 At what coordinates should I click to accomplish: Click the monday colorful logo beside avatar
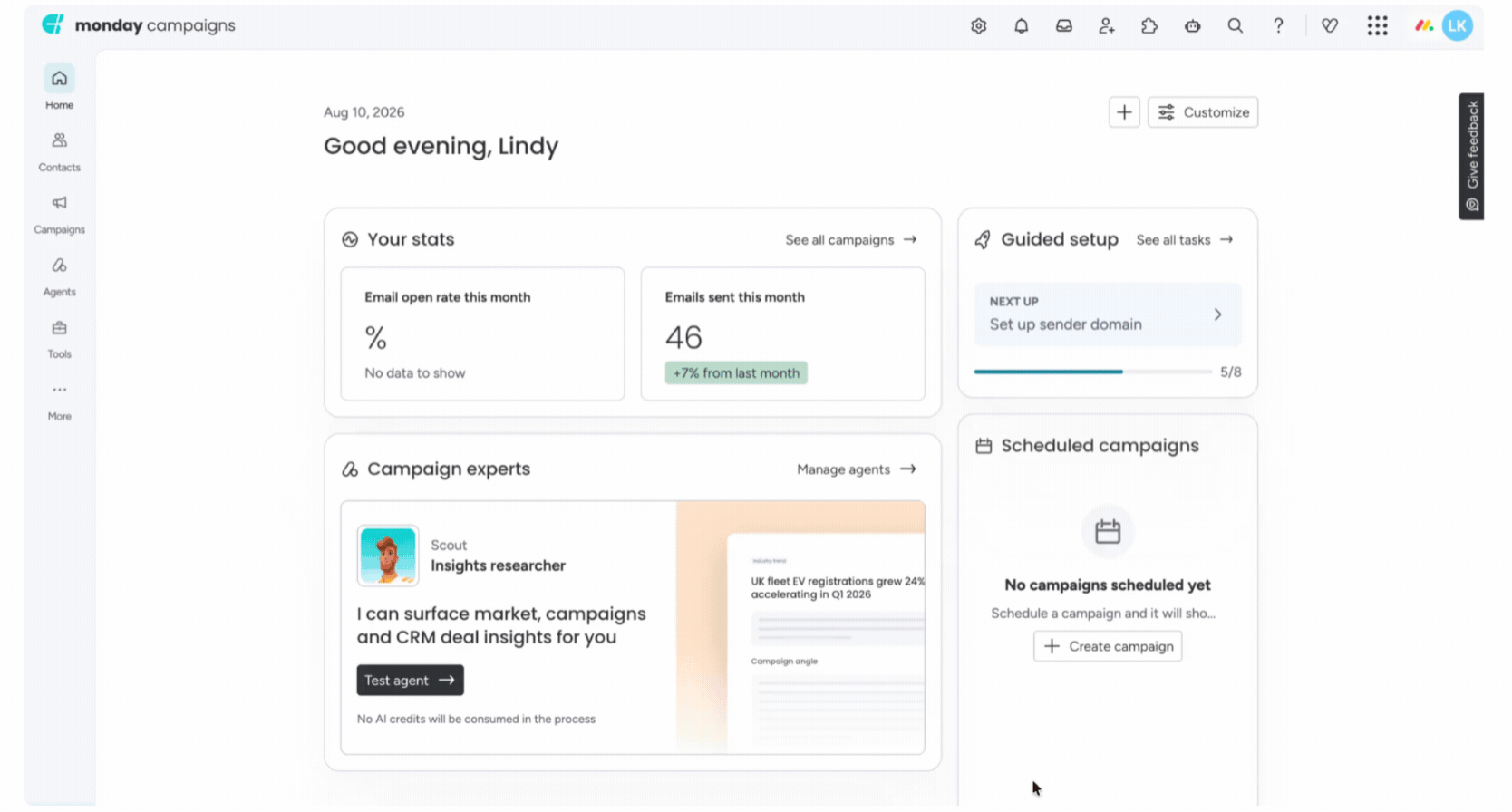[1424, 25]
